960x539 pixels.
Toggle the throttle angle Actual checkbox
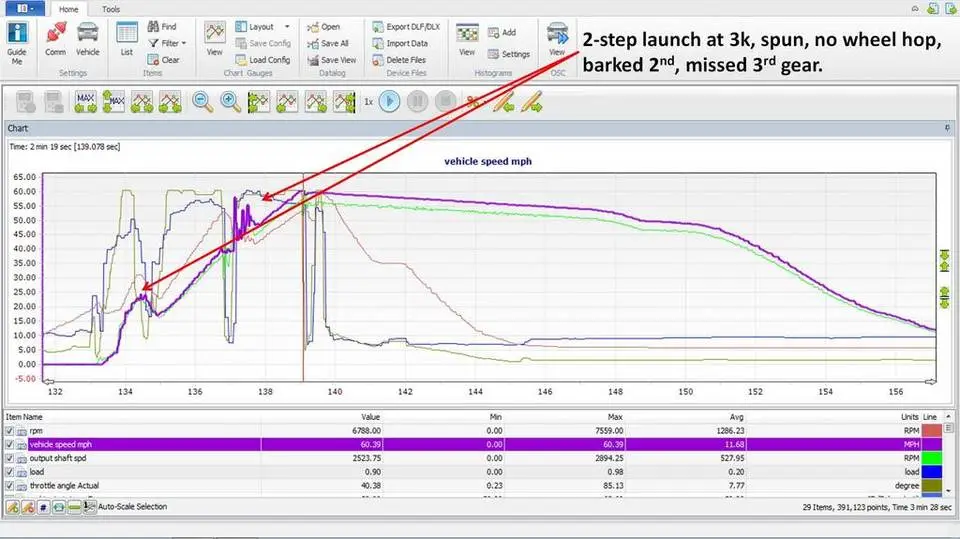pos(10,486)
